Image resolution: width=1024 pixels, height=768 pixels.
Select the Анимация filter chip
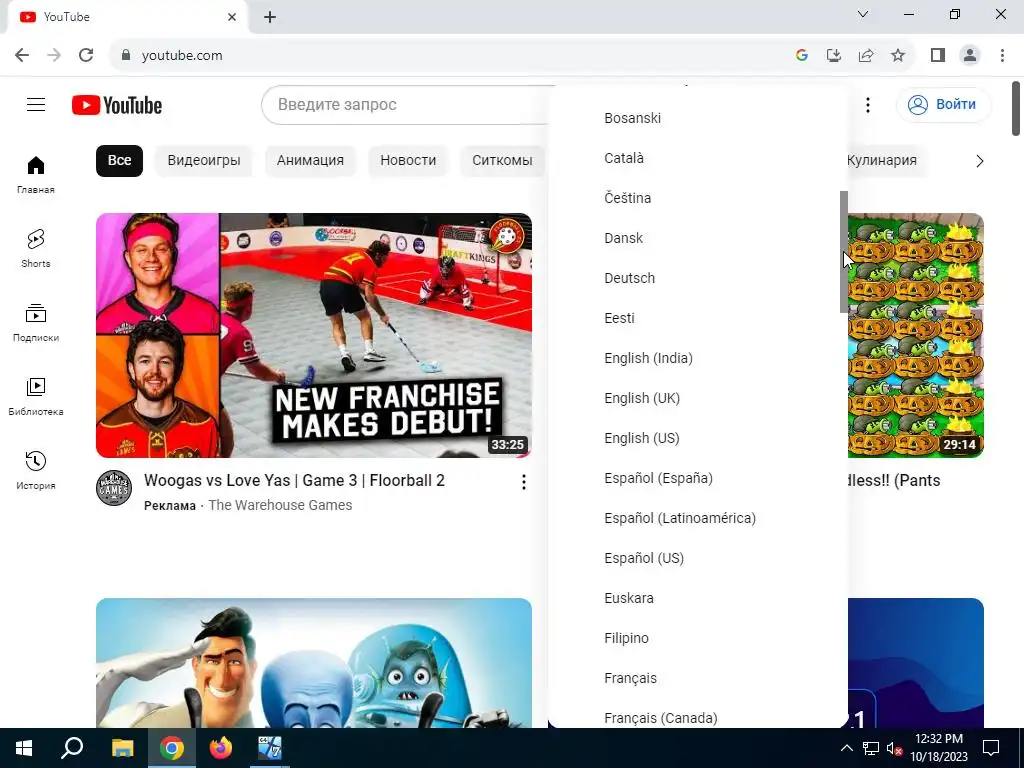pyautogui.click(x=310, y=161)
